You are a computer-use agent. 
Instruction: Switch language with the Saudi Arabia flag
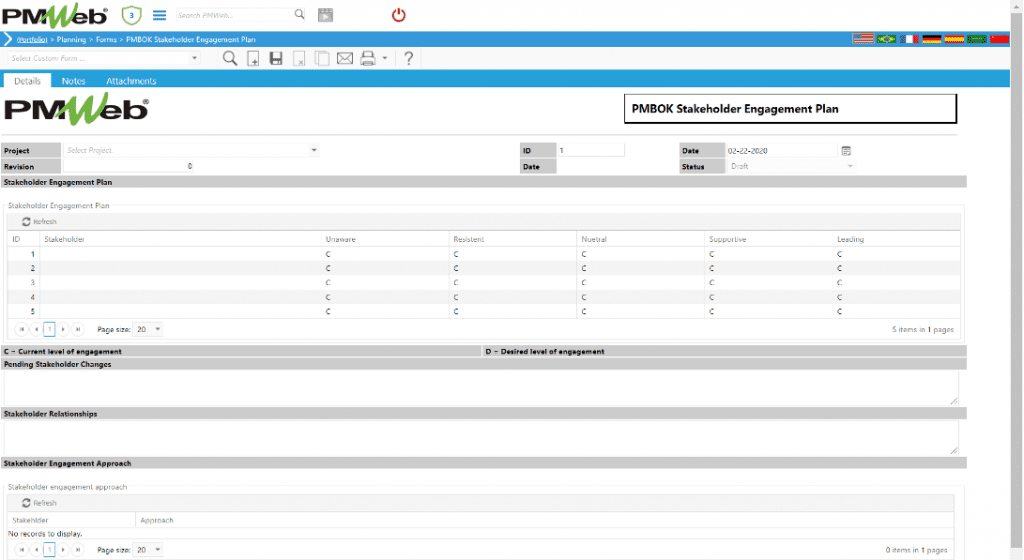pyautogui.click(x=976, y=39)
